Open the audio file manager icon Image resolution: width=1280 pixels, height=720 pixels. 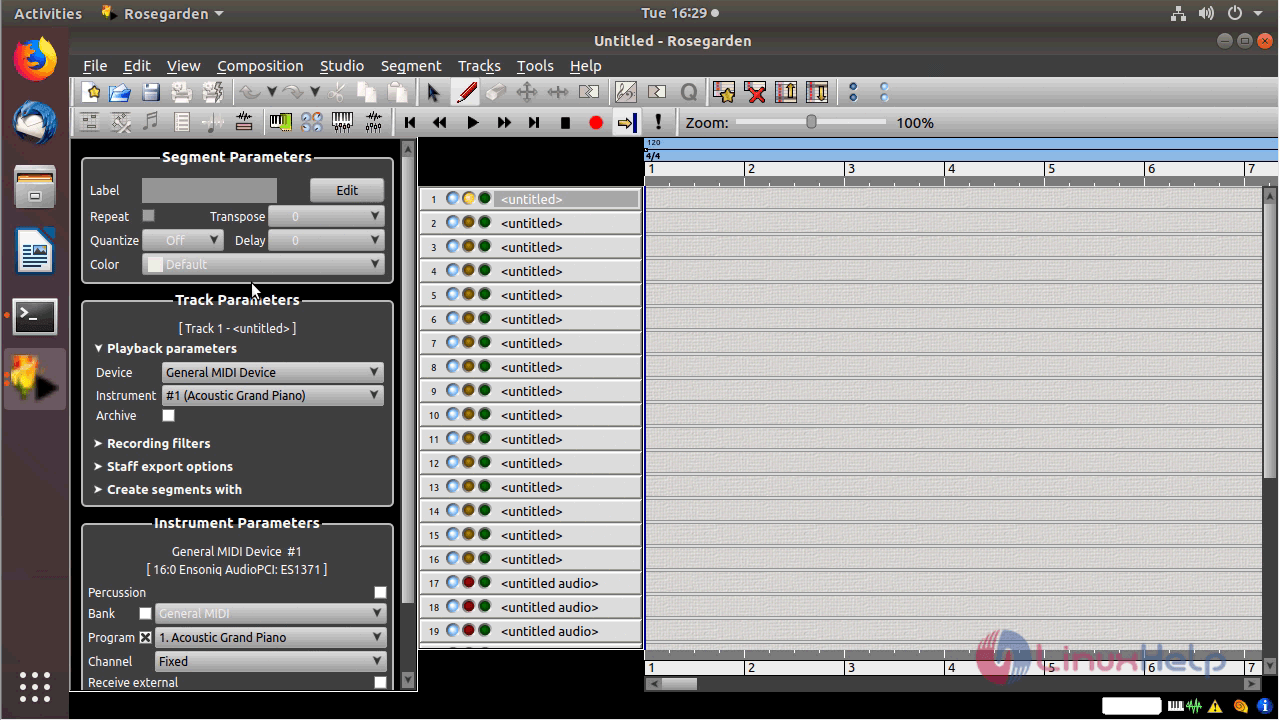tap(243, 122)
